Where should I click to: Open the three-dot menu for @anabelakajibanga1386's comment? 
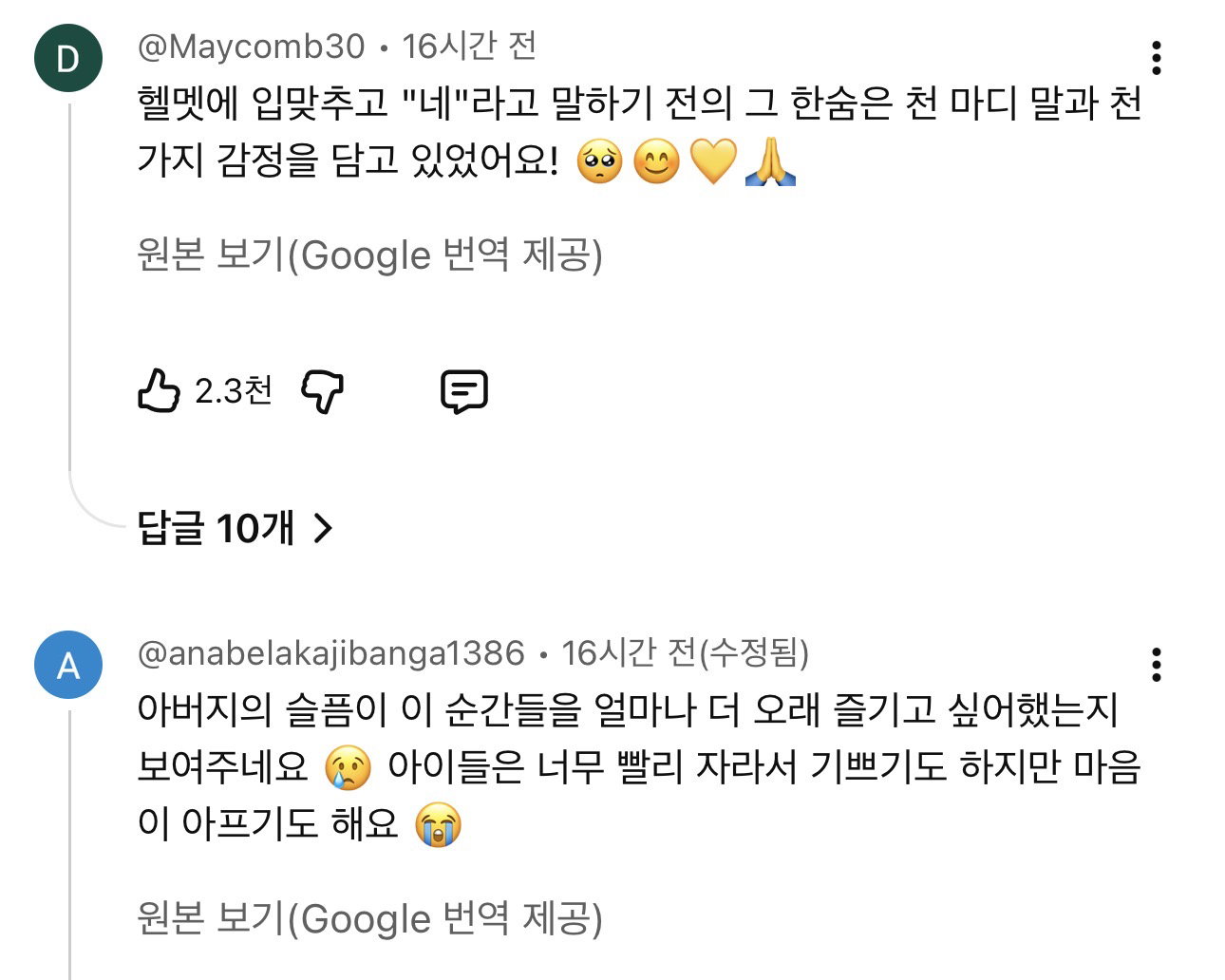pyautogui.click(x=1156, y=665)
